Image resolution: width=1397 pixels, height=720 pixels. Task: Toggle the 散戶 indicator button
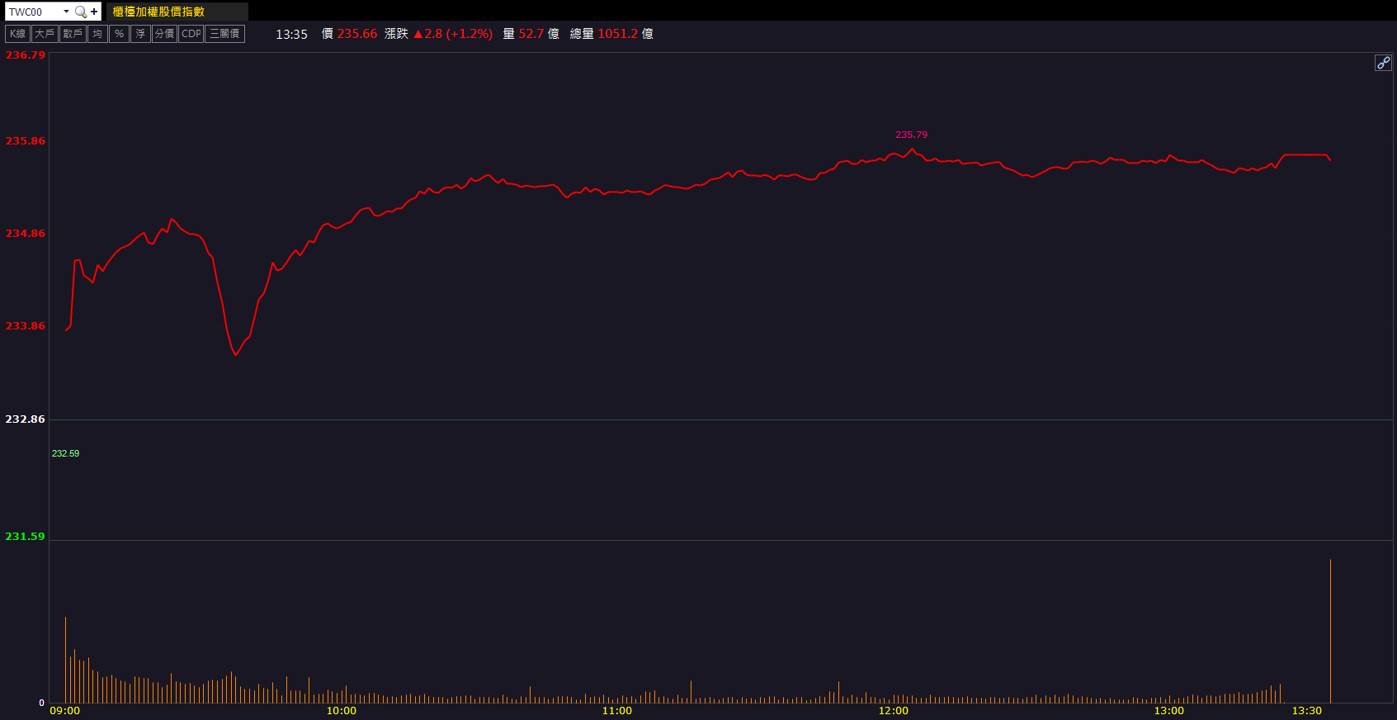pyautogui.click(x=72, y=34)
